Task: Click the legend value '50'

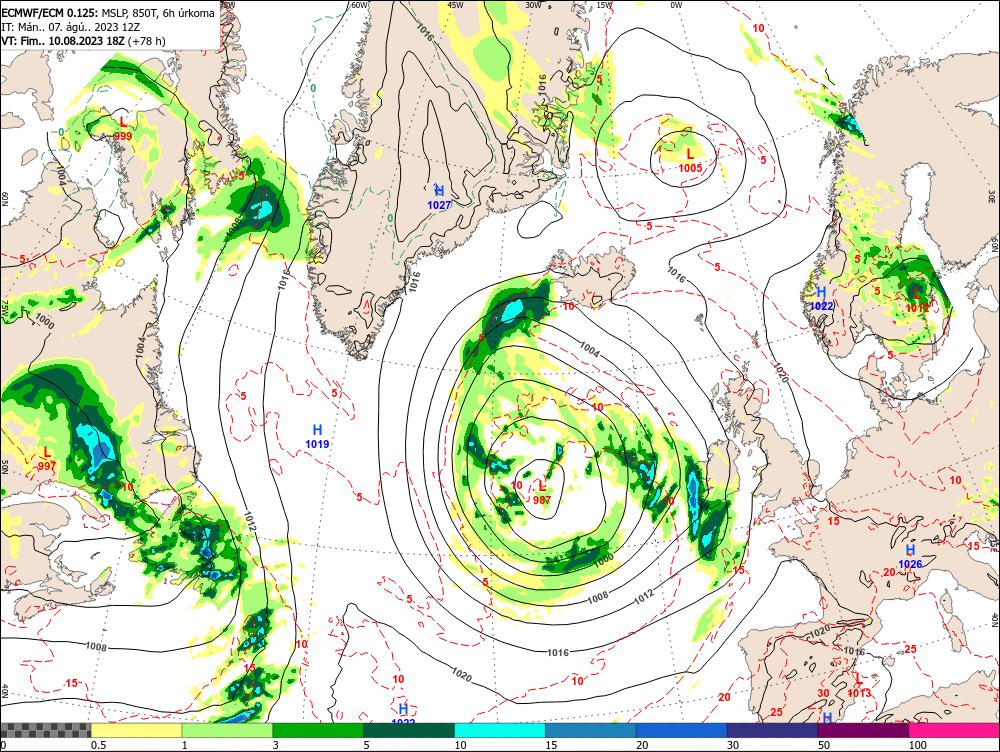Action: click(x=824, y=745)
